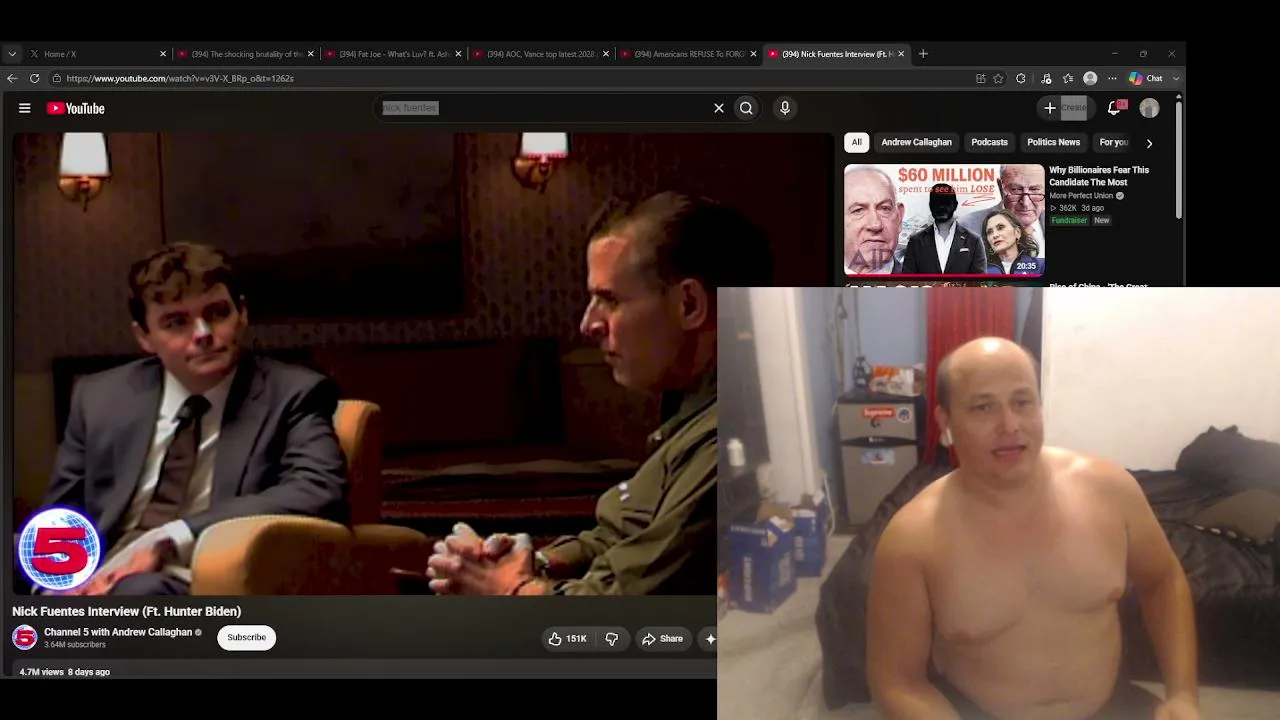The width and height of the screenshot is (1280, 720).
Task: Close the Americans REFUSE tab
Action: click(754, 54)
